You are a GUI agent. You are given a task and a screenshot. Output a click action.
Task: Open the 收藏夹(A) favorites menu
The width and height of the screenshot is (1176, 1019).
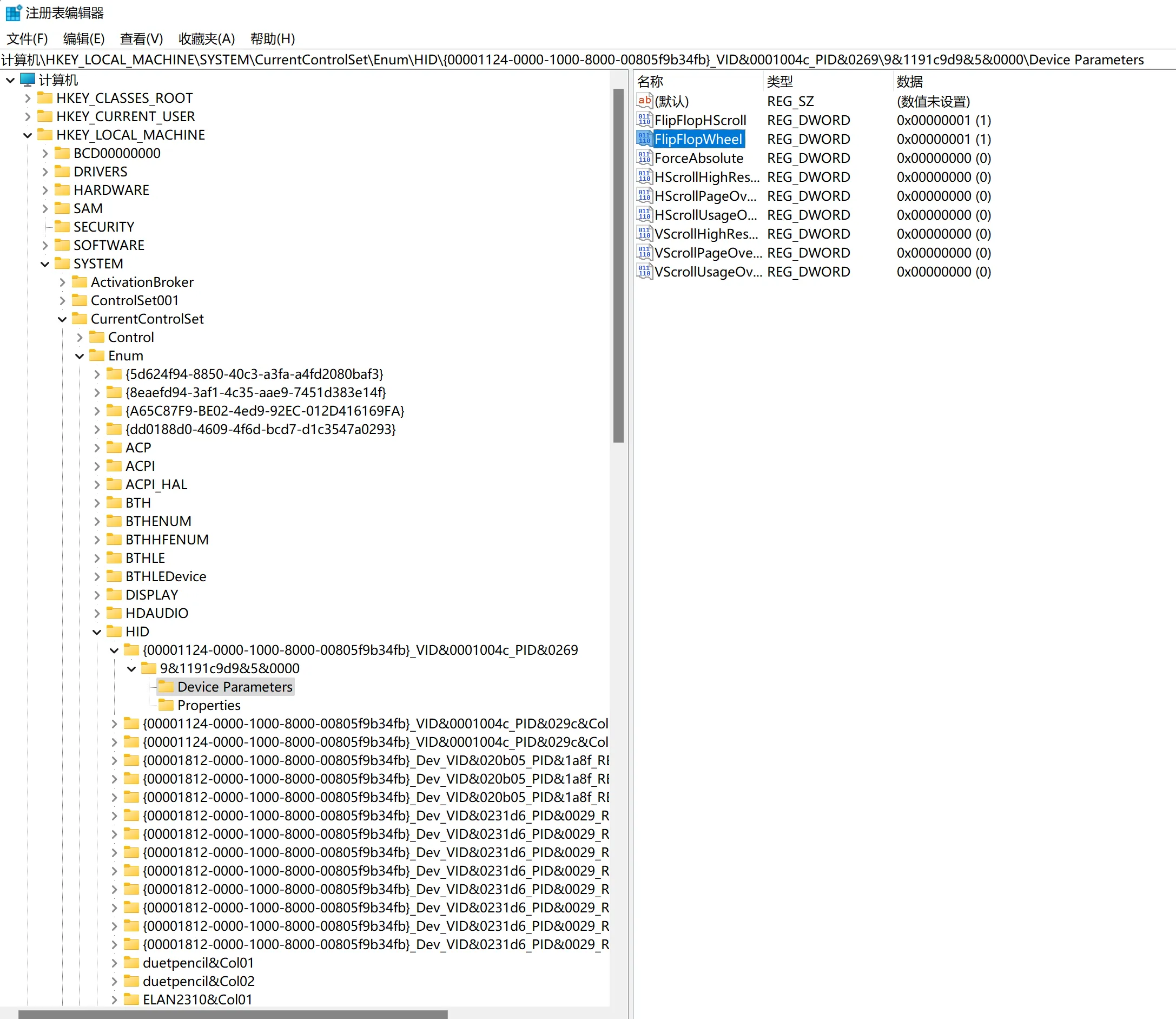coord(206,38)
